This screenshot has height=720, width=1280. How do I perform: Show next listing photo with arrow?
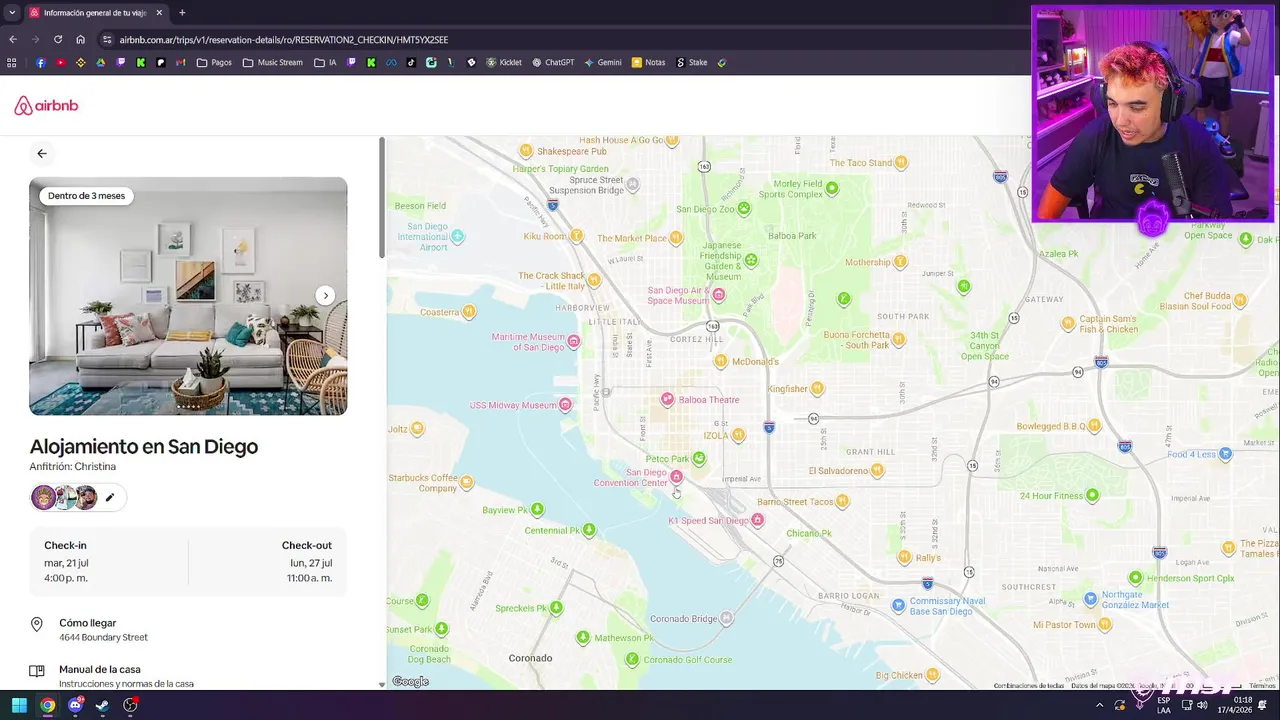click(325, 295)
